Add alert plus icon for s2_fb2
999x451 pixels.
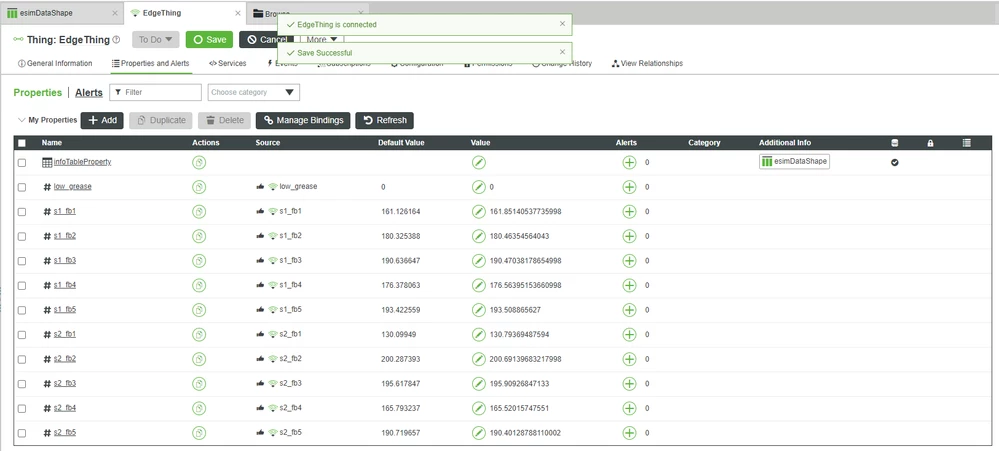[x=629, y=359]
